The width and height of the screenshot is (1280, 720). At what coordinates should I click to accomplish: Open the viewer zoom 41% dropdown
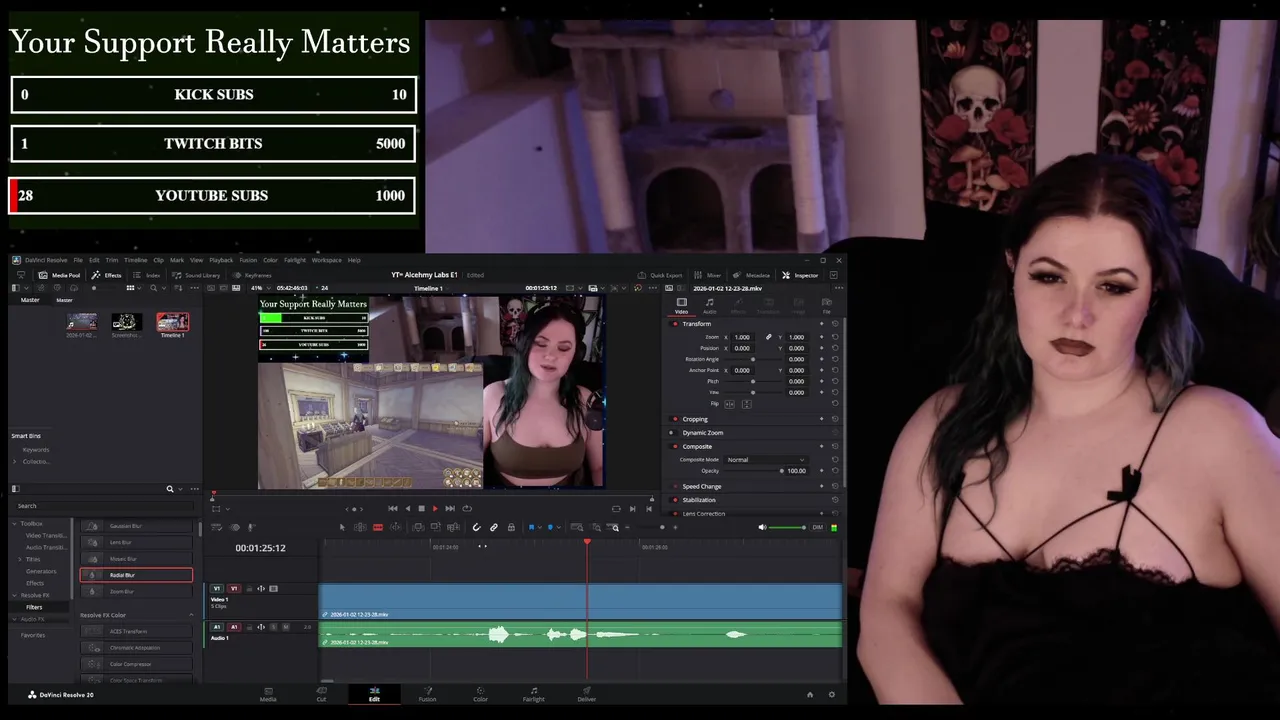click(x=261, y=288)
